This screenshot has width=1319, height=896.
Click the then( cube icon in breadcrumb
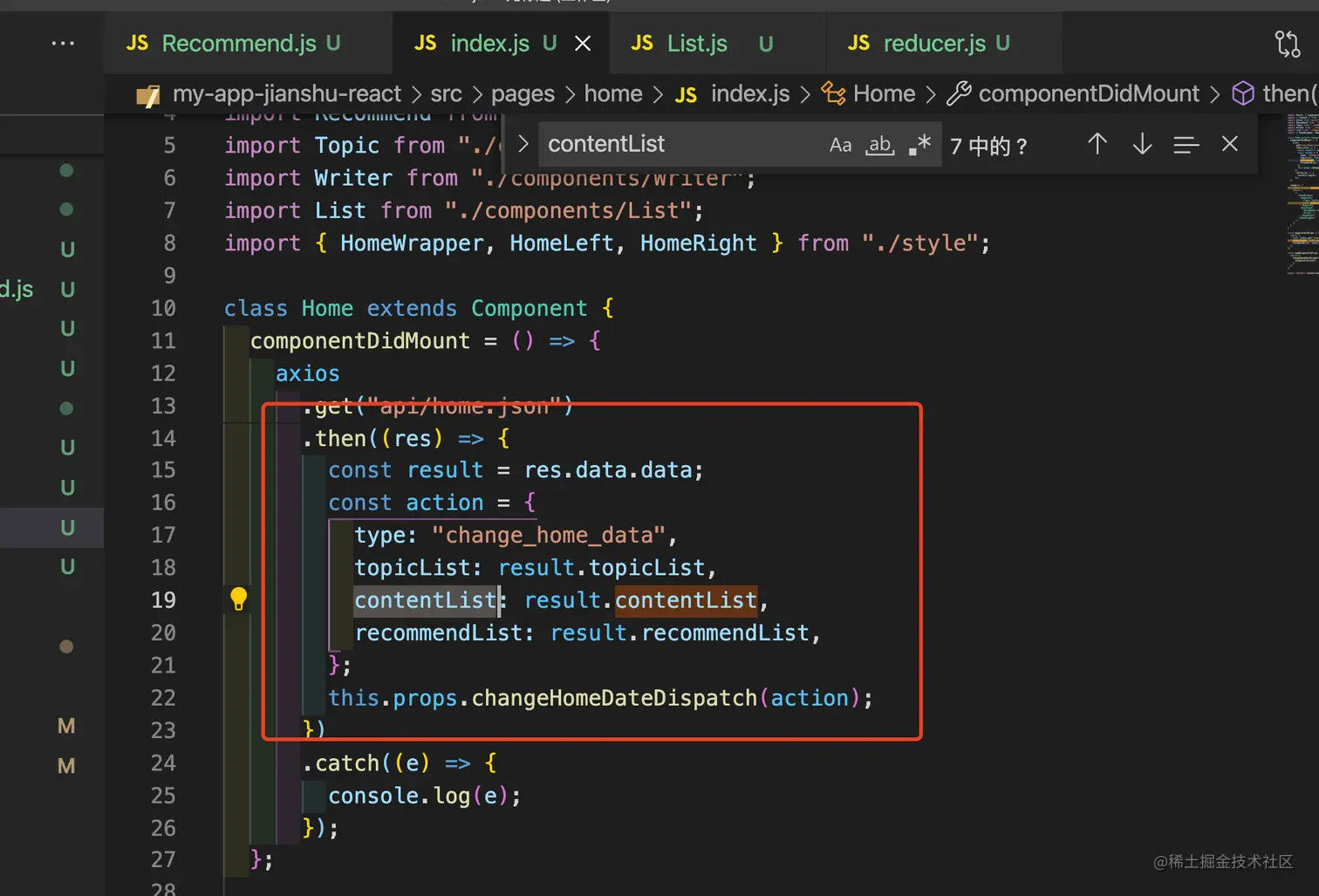click(1243, 93)
